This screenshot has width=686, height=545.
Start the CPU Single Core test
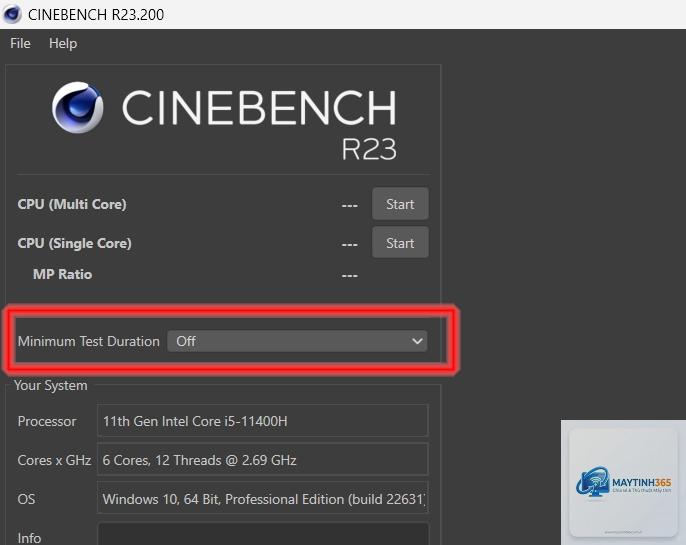coord(400,243)
